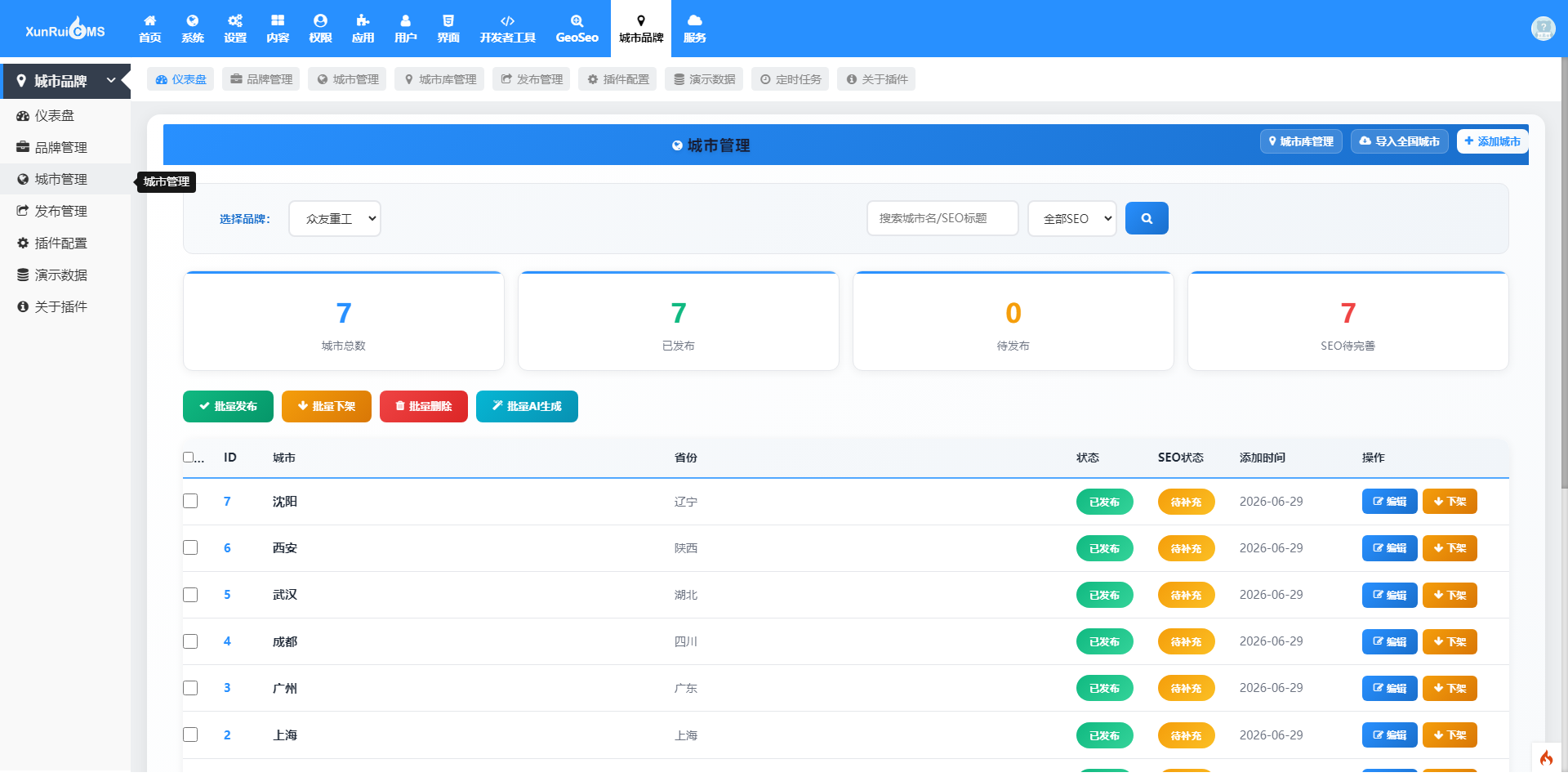1568x777 pixels.
Task: Click the green 批量发布 button
Action: coord(228,406)
